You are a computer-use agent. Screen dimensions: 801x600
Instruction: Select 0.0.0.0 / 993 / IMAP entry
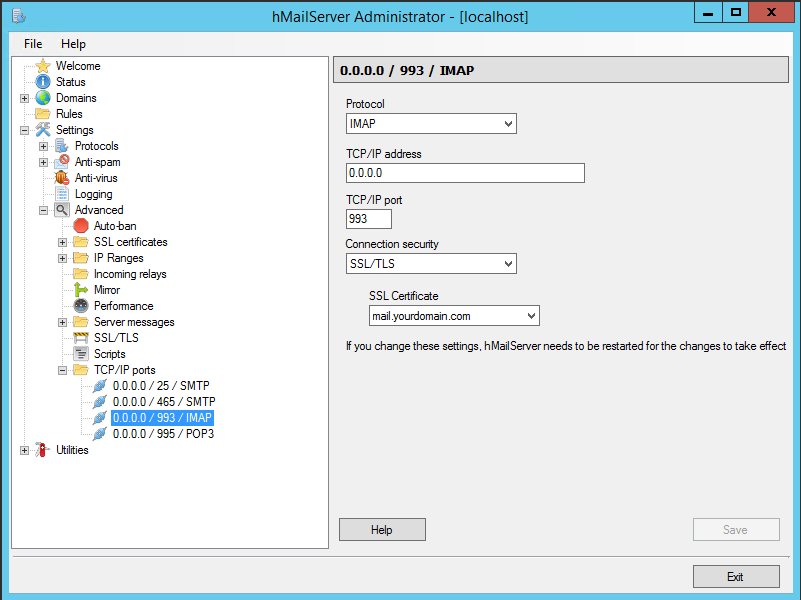162,418
